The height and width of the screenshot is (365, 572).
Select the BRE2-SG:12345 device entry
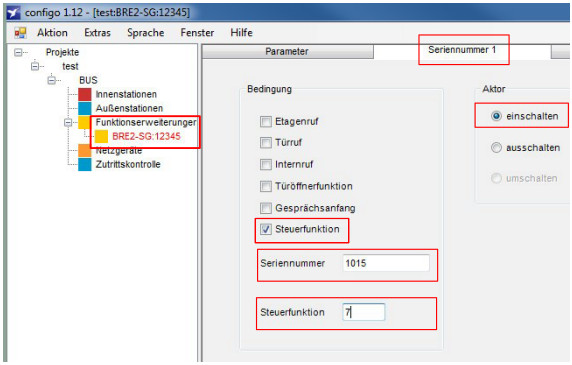tap(146, 137)
